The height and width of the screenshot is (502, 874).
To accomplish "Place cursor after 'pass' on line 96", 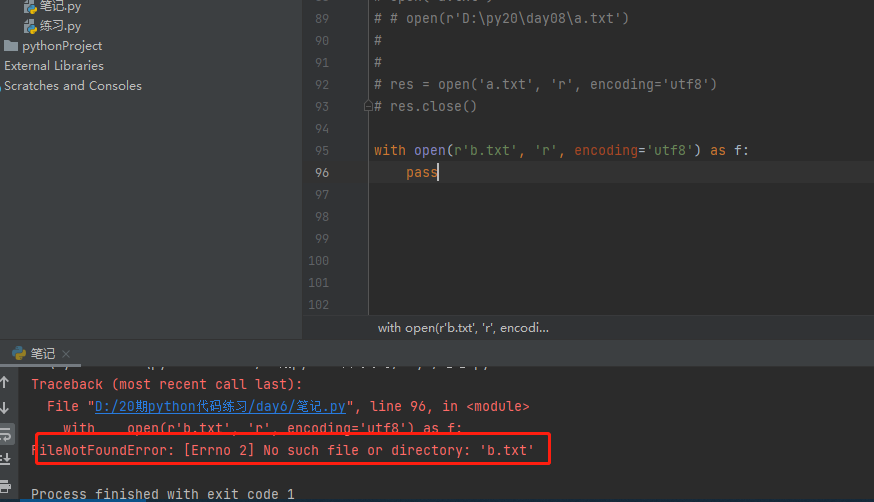I will point(439,172).
